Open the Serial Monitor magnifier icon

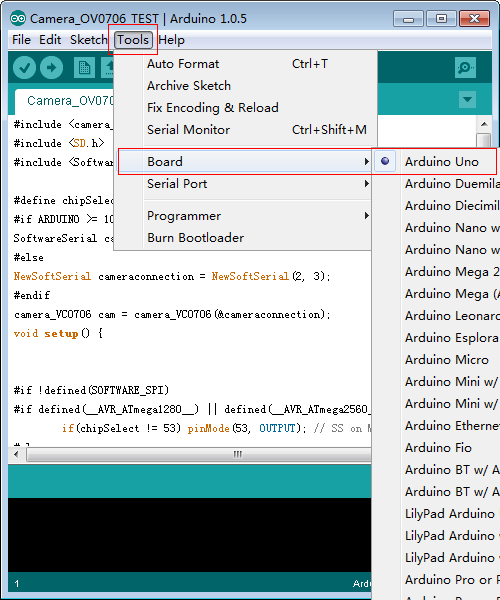tap(465, 68)
